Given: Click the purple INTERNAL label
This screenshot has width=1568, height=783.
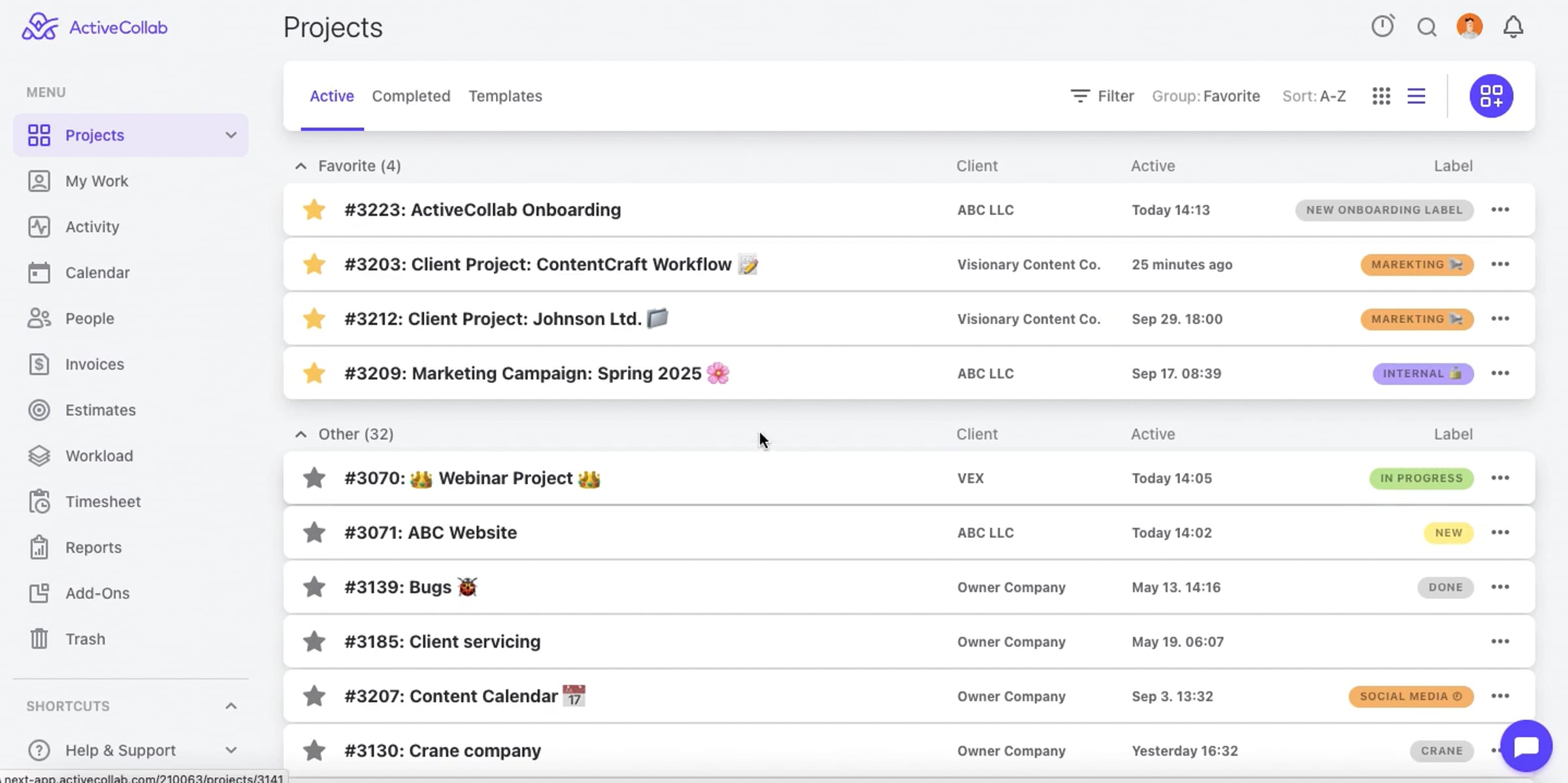Looking at the screenshot, I should coord(1423,373).
